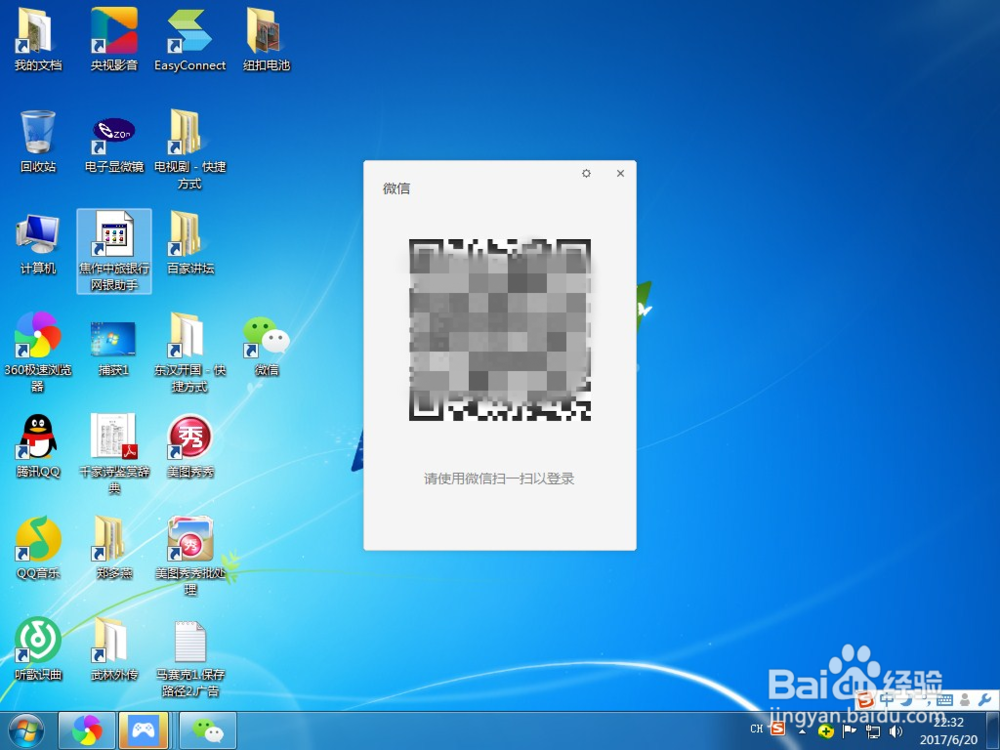Select the 美图秀秀 desktop shortcut
This screenshot has width=1000, height=750.
[190, 446]
